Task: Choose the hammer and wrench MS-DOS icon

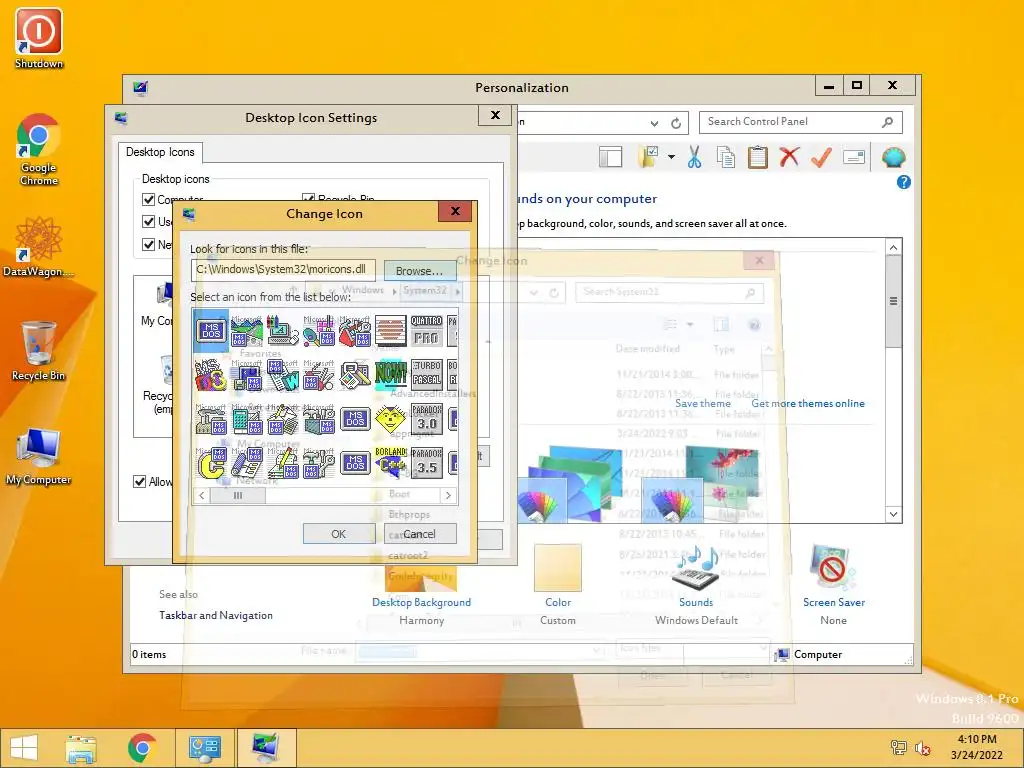Action: tap(319, 463)
